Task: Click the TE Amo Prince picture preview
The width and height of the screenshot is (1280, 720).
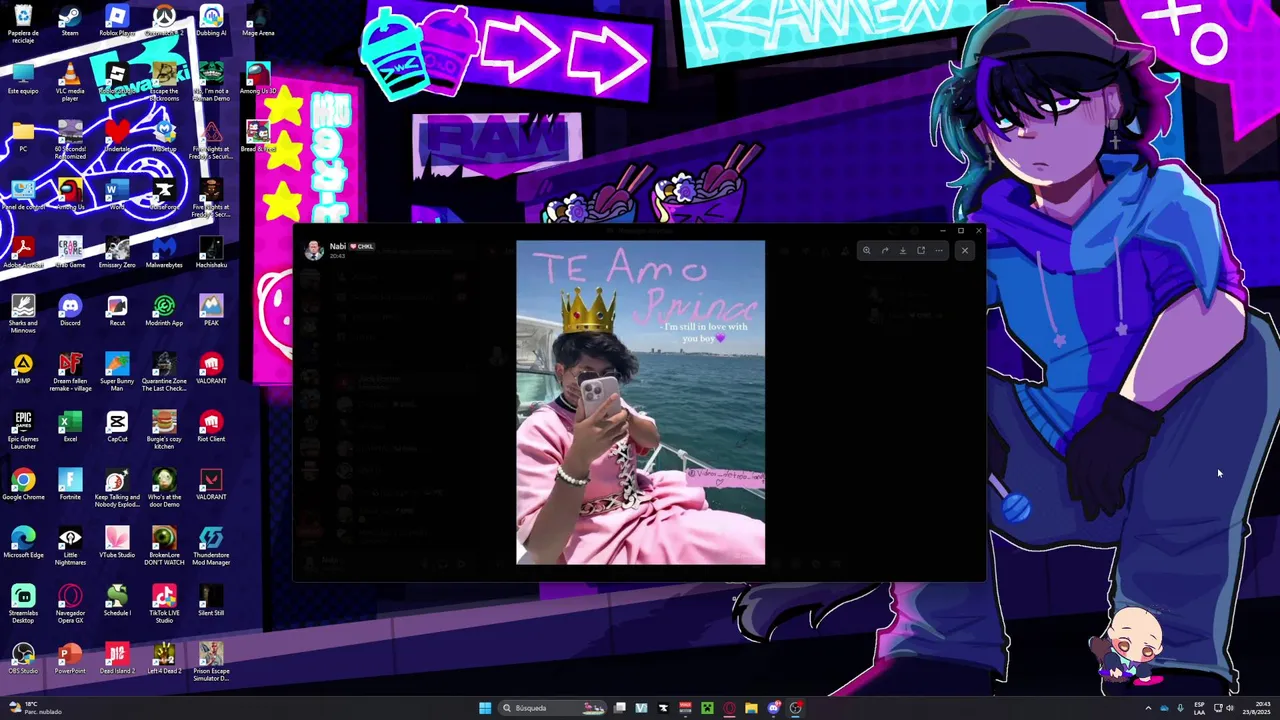Action: tap(640, 402)
